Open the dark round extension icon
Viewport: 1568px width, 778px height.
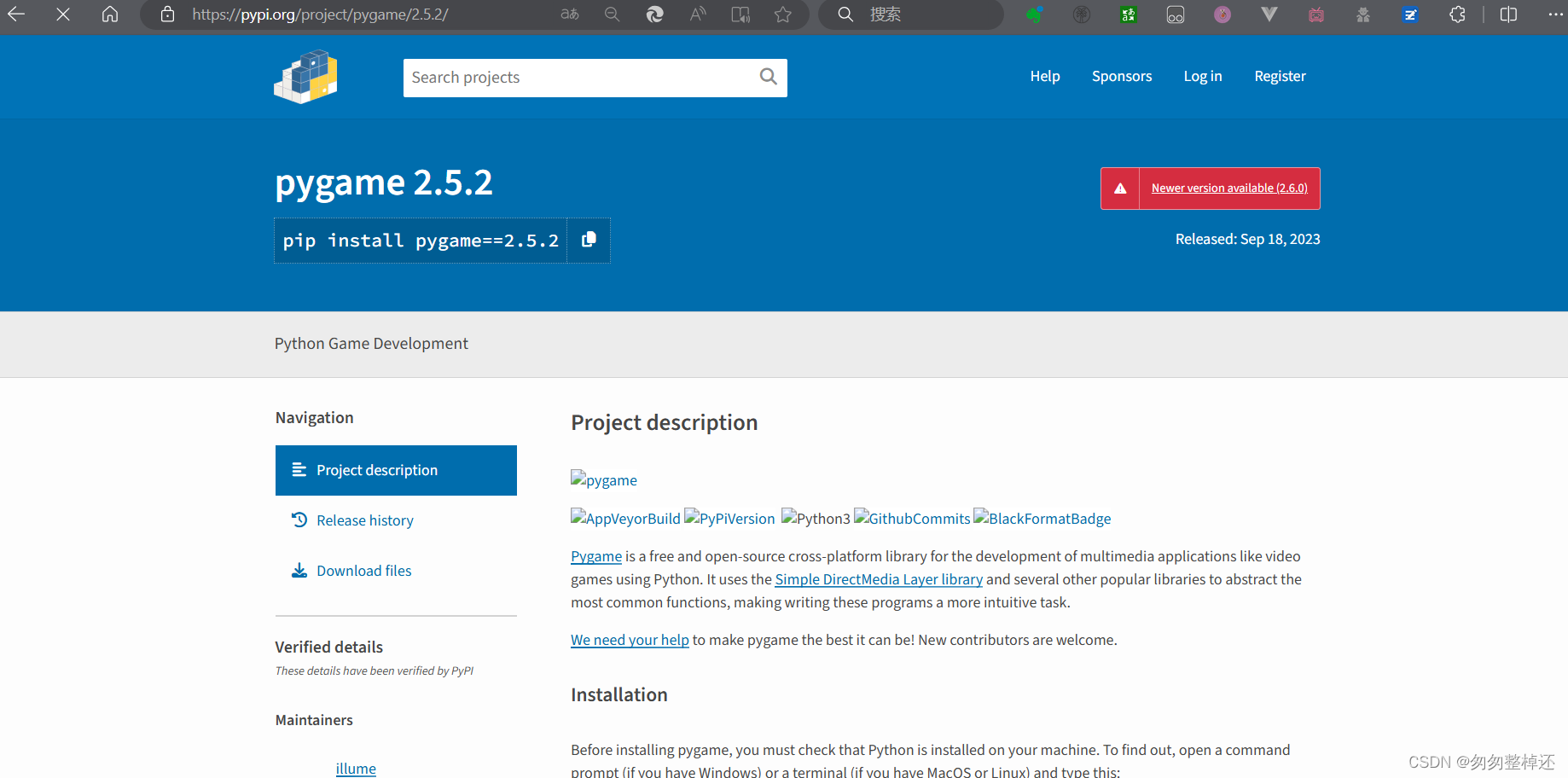pos(1082,15)
